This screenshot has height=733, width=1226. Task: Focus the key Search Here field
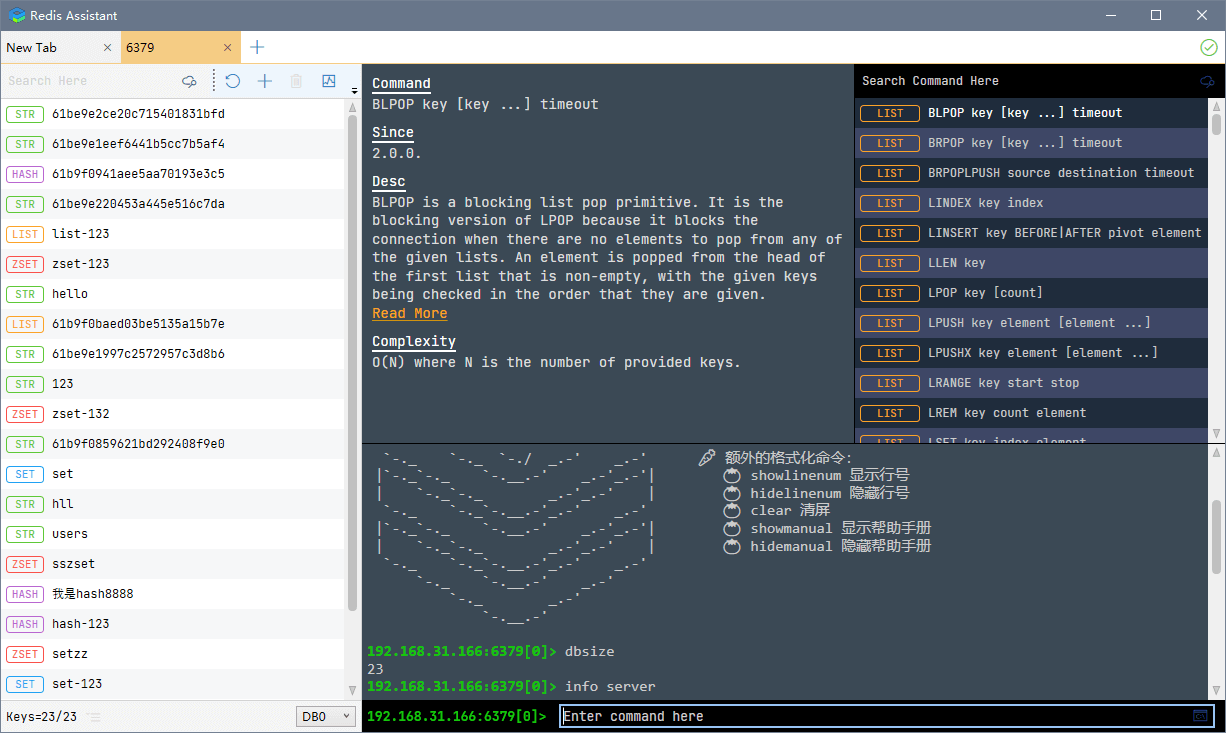coord(88,81)
